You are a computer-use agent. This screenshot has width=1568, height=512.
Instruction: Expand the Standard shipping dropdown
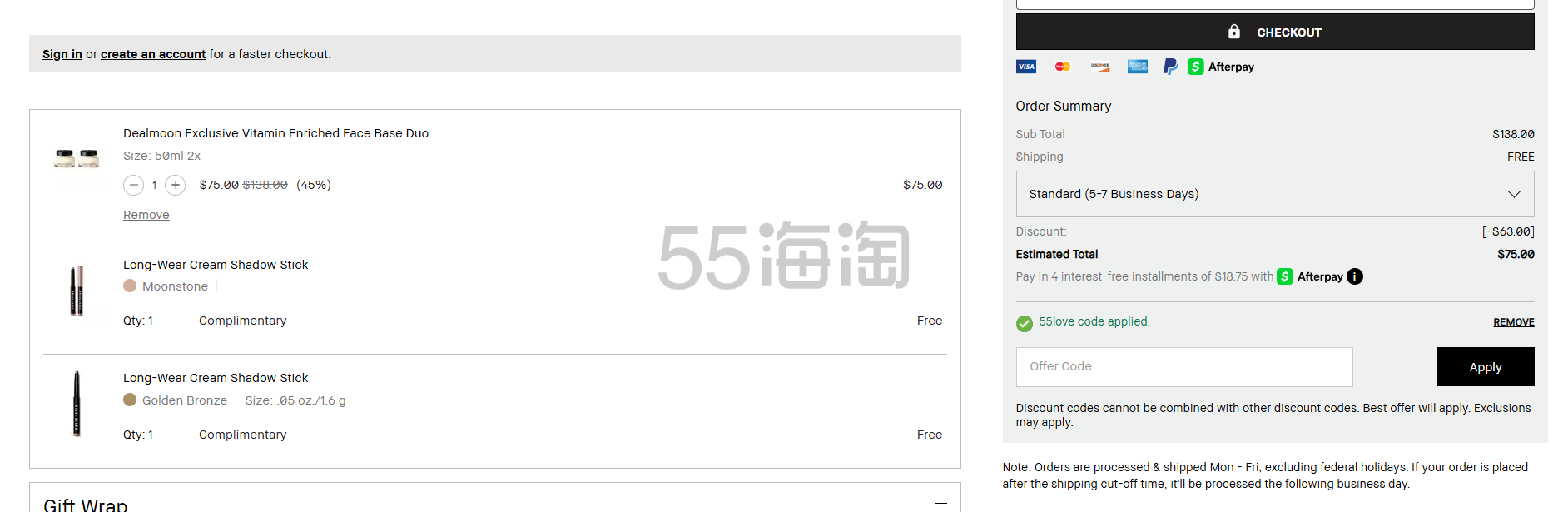(x=1275, y=194)
